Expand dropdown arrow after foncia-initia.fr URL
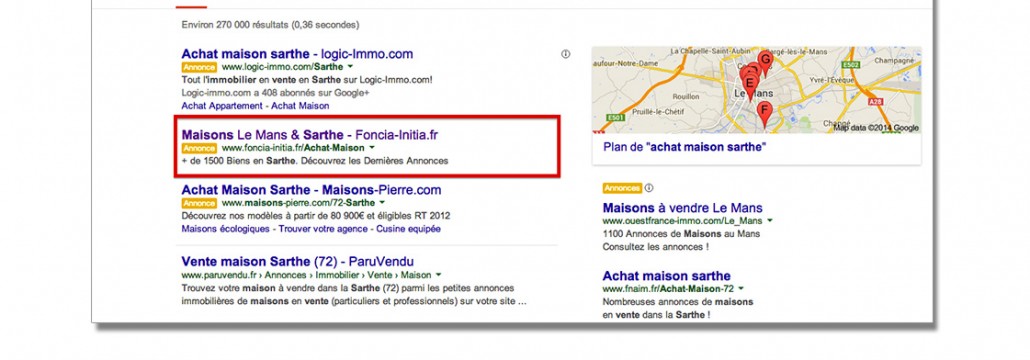Image resolution: width=1030 pixels, height=360 pixels. [x=371, y=148]
